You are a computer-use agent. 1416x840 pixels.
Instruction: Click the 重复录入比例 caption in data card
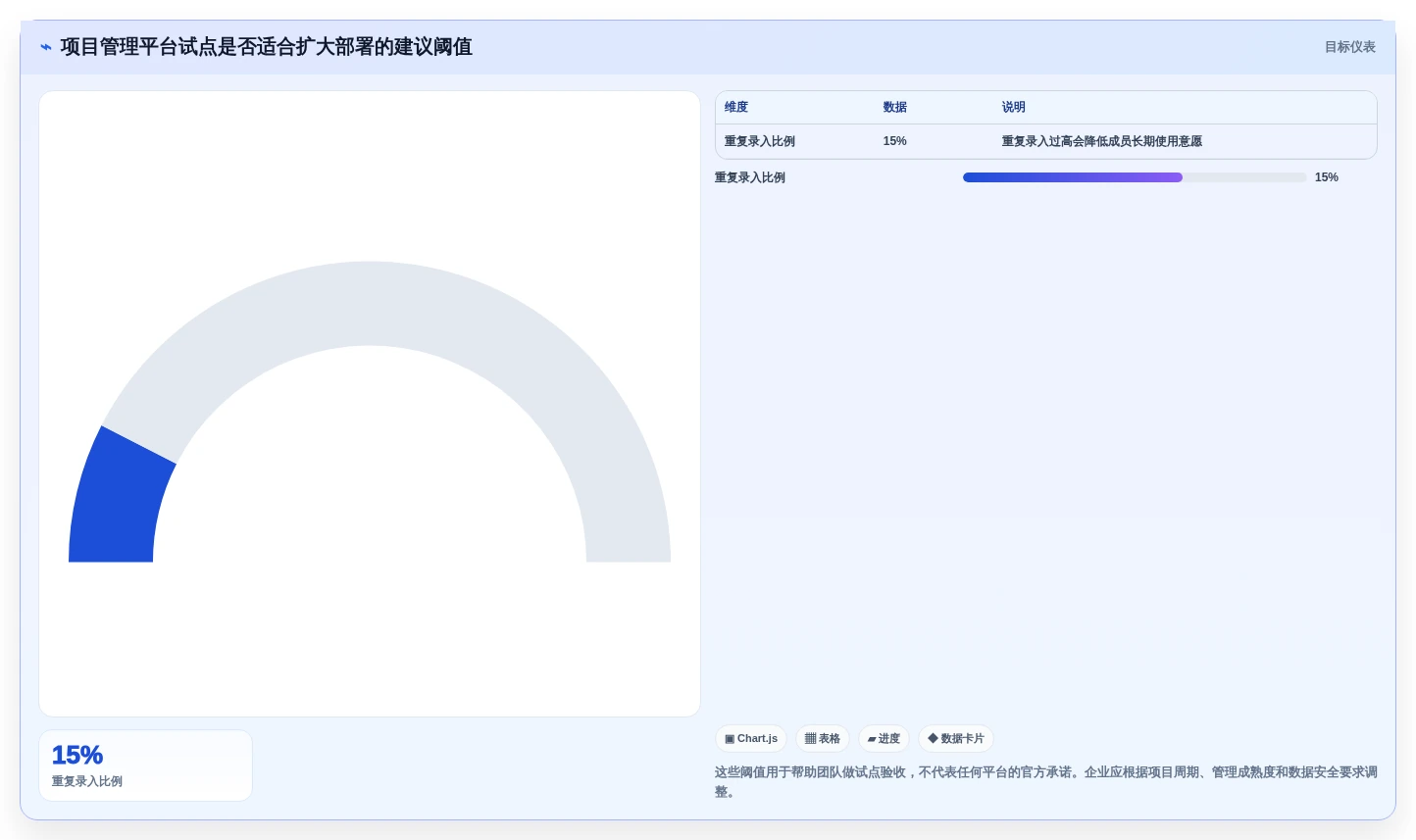[87, 781]
